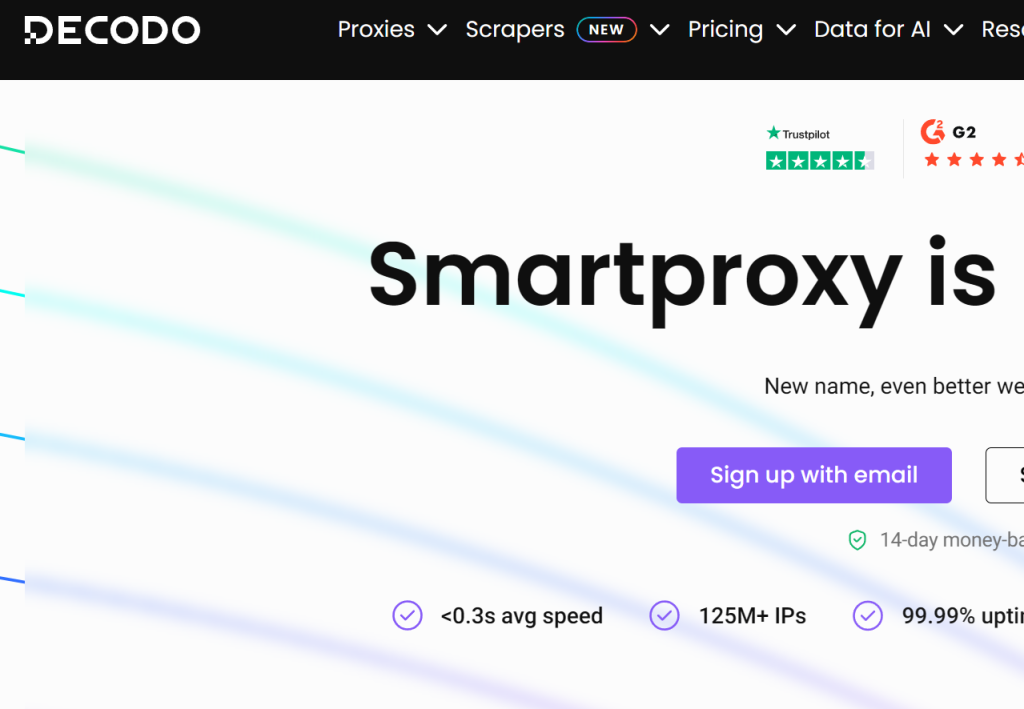
Task: Click Sign up with email button
Action: click(x=814, y=475)
